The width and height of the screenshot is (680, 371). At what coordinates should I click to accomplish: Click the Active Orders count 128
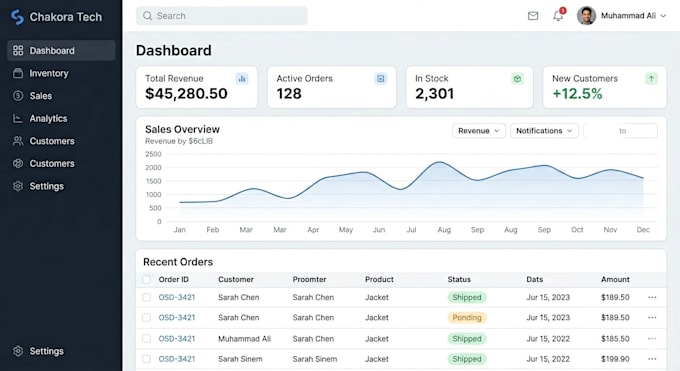tap(289, 94)
